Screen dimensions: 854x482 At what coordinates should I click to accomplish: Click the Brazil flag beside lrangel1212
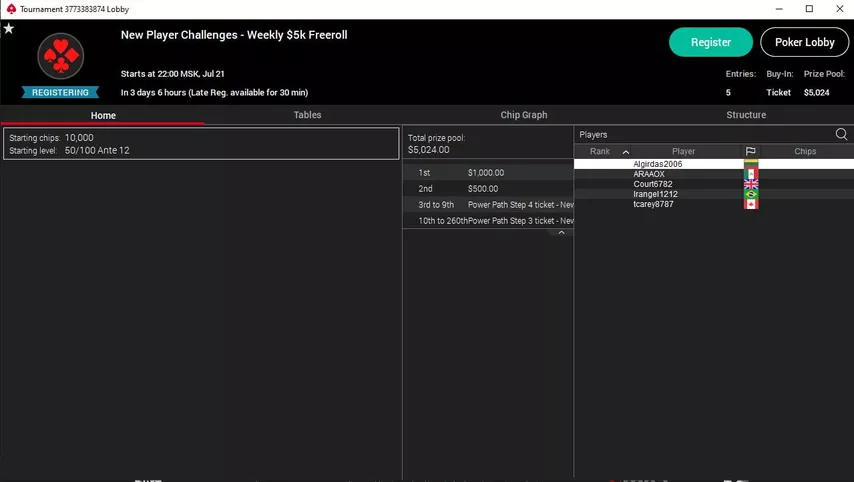[x=750, y=194]
